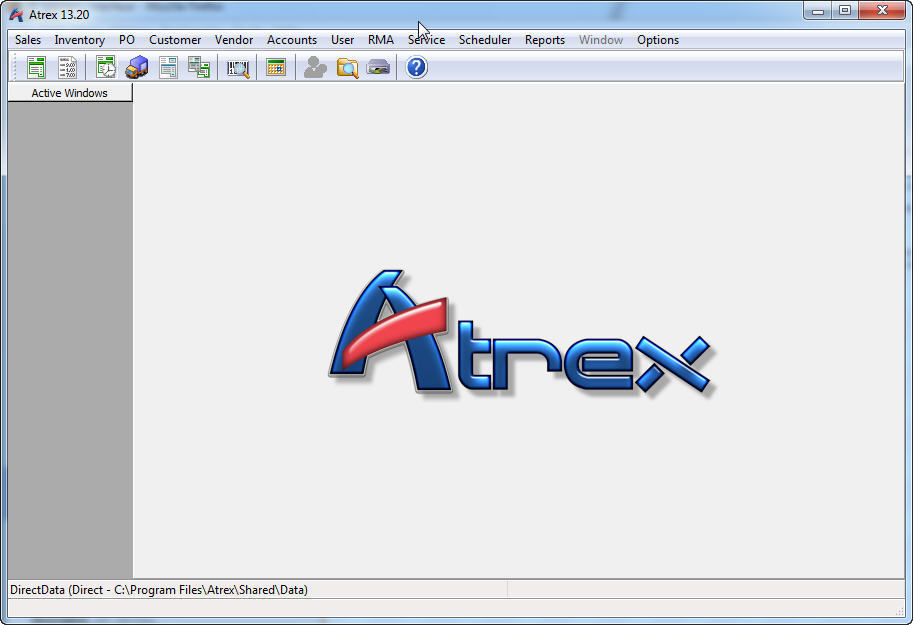913x625 pixels.
Task: Open the Sales menu
Action: [27, 40]
